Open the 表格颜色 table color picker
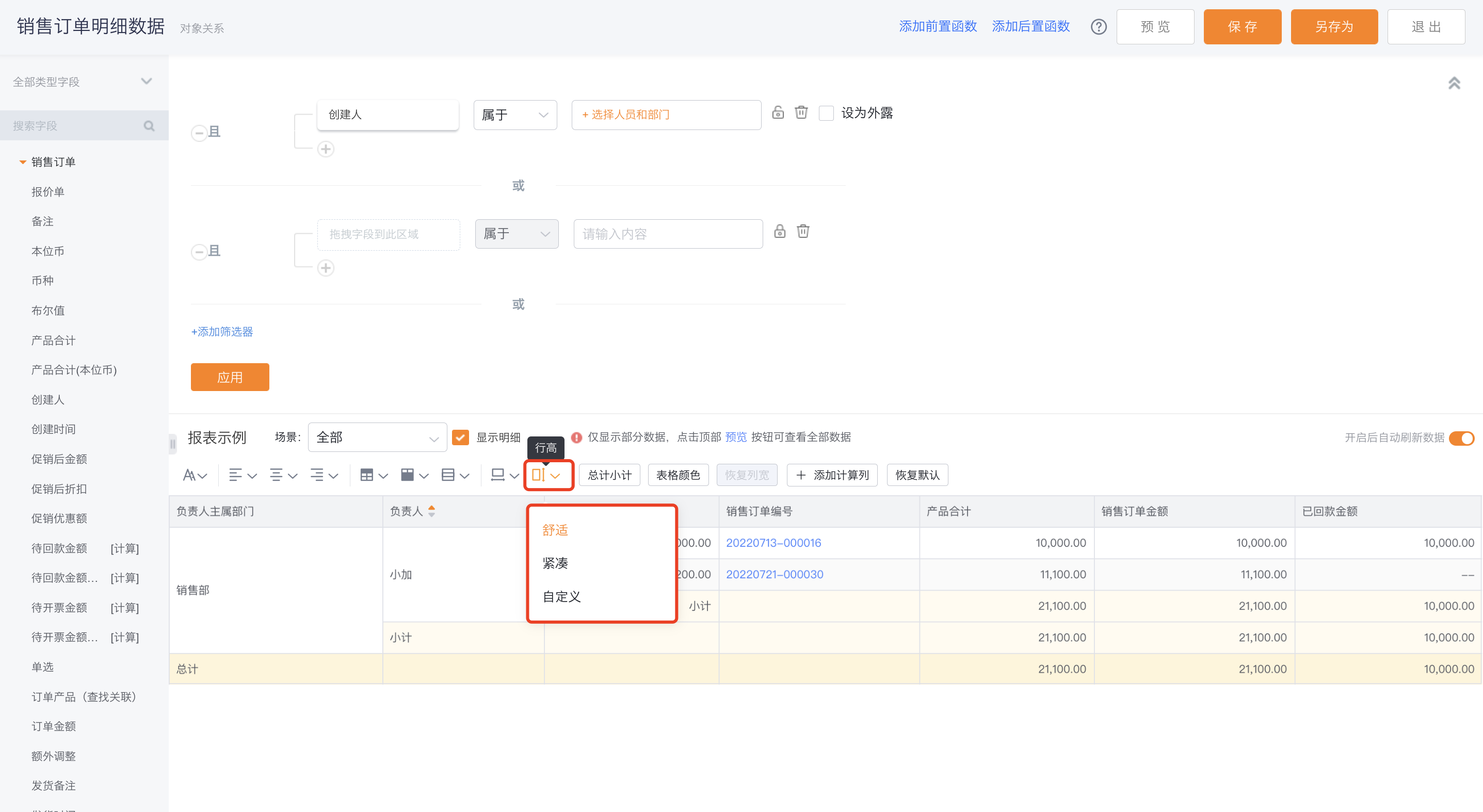 (x=678, y=475)
